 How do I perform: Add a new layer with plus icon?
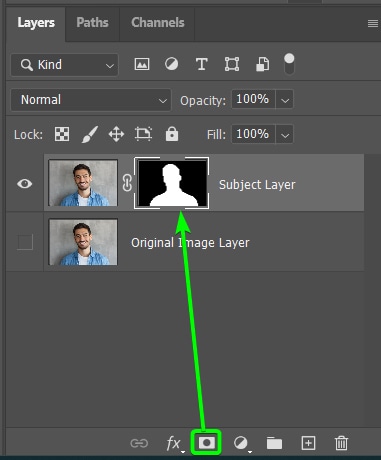308,443
